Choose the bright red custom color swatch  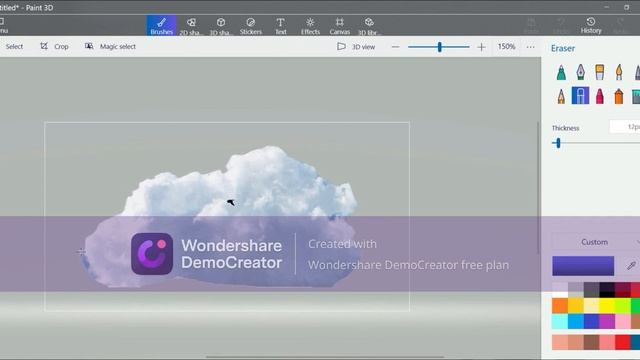623,342
